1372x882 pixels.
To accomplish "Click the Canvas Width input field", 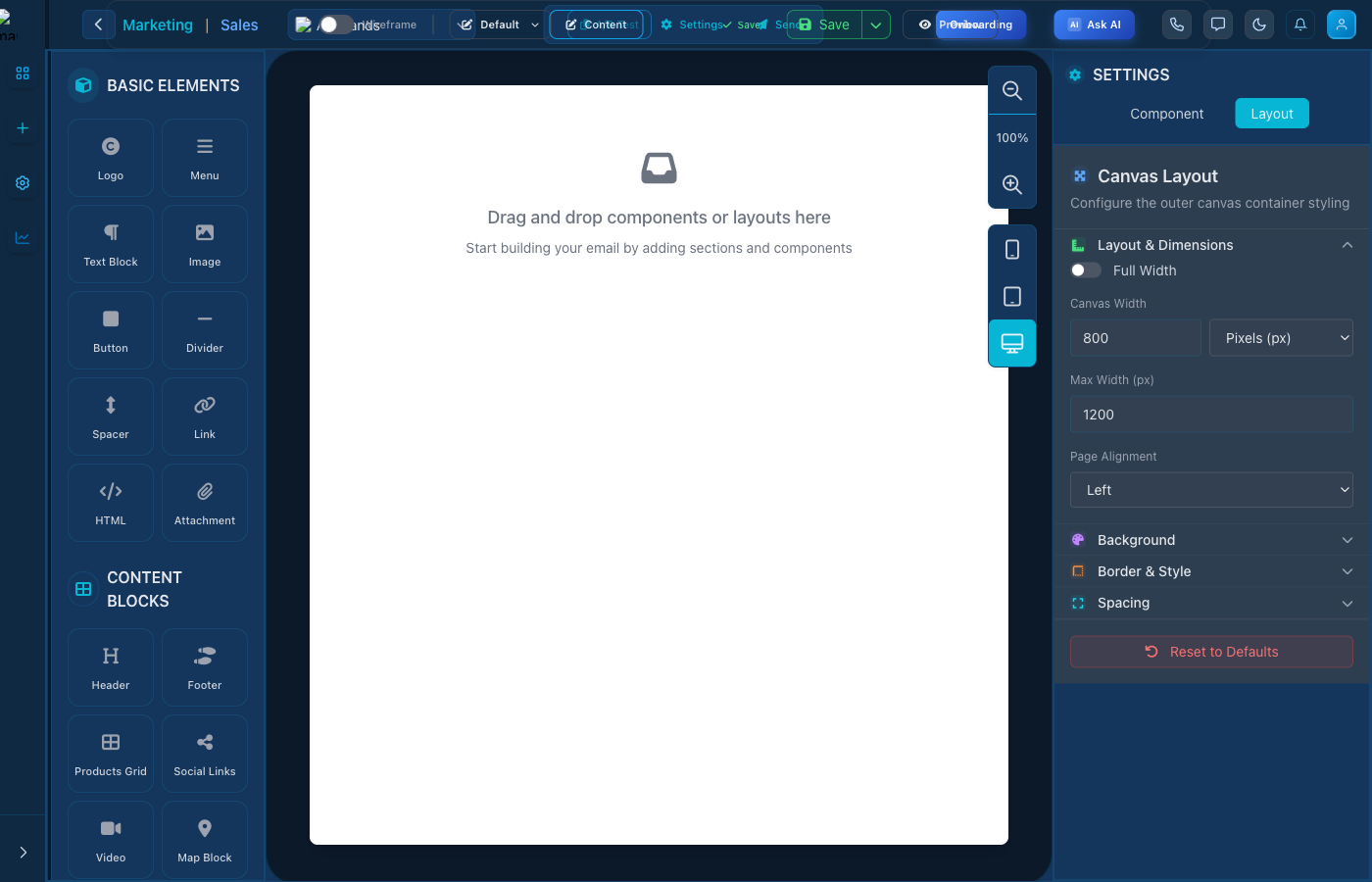I will [x=1136, y=338].
